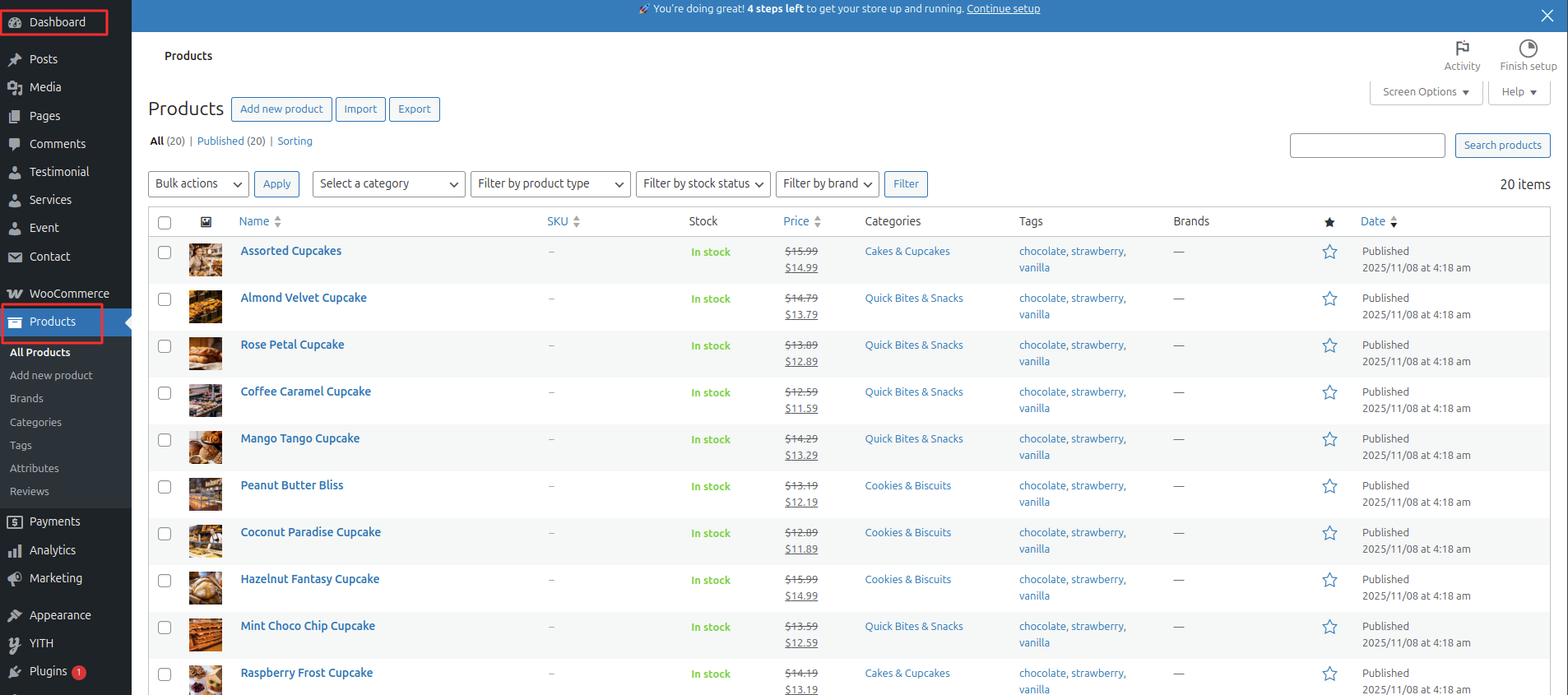The image size is (1568, 695).
Task: Star the Assorted Cupcakes product as featured
Action: click(1329, 253)
